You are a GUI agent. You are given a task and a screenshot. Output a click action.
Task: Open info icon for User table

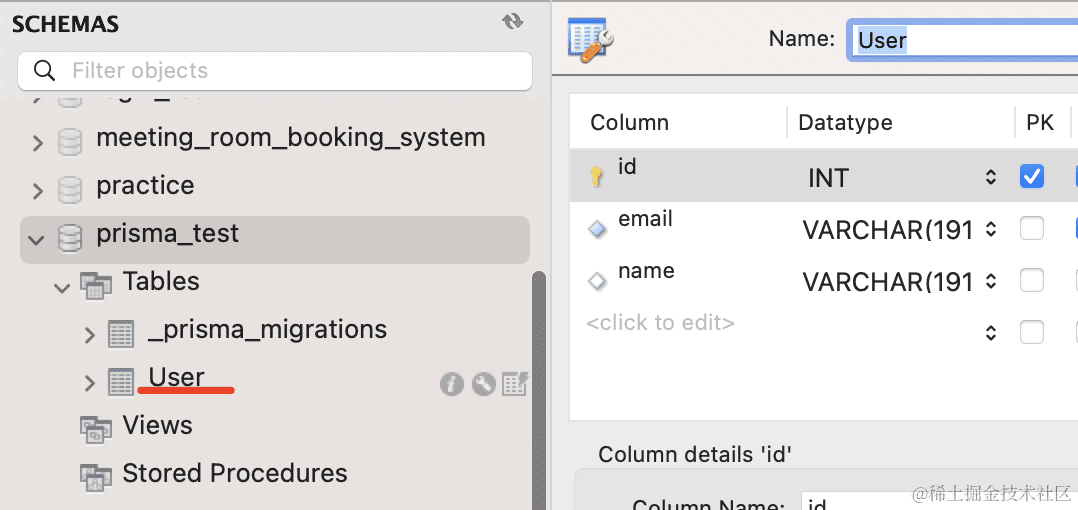point(452,384)
